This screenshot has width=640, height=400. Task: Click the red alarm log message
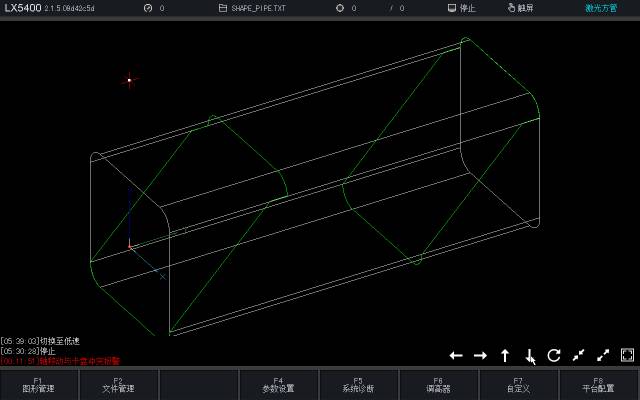point(60,361)
